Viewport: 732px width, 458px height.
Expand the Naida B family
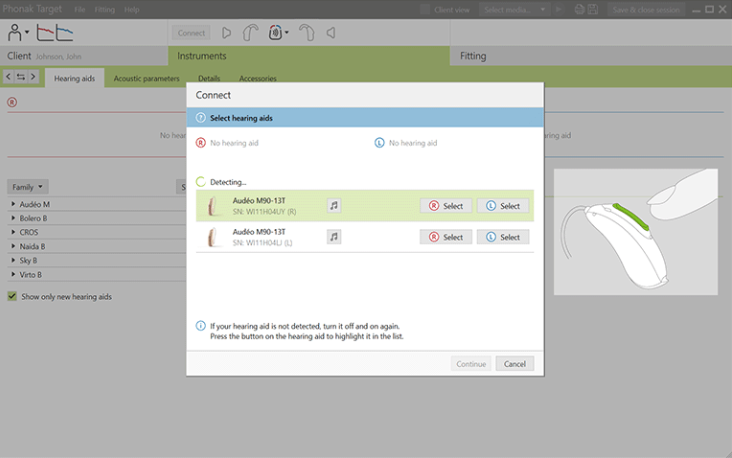pos(13,246)
